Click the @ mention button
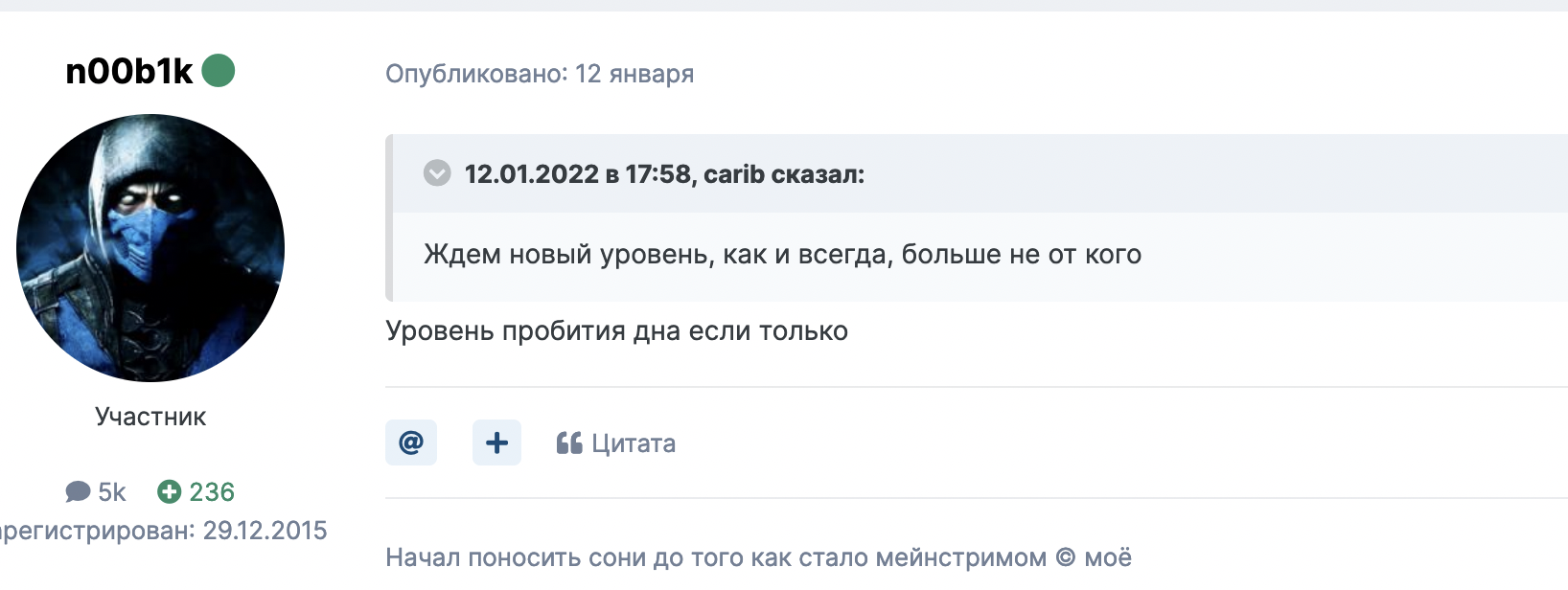The image size is (1568, 590). coord(411,442)
